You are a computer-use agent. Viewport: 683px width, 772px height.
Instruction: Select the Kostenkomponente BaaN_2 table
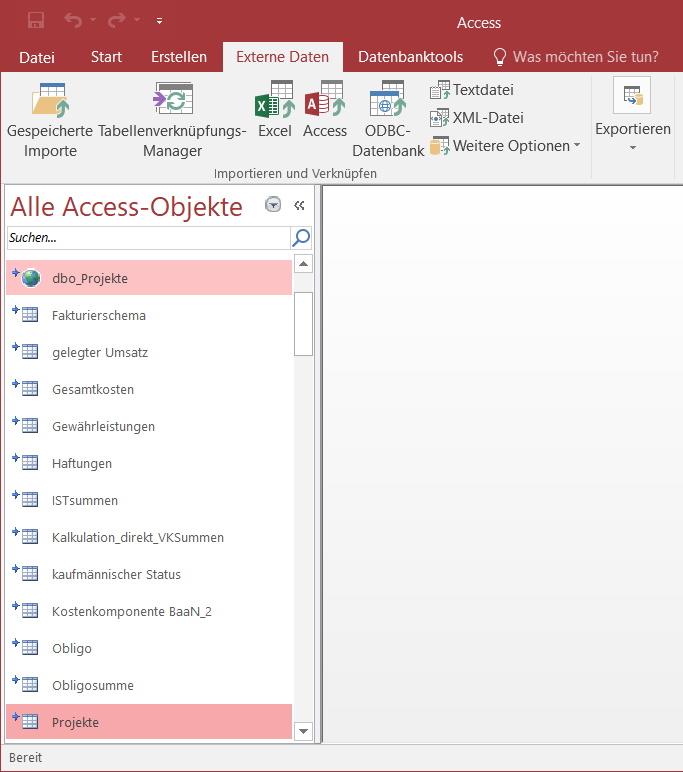(149, 611)
